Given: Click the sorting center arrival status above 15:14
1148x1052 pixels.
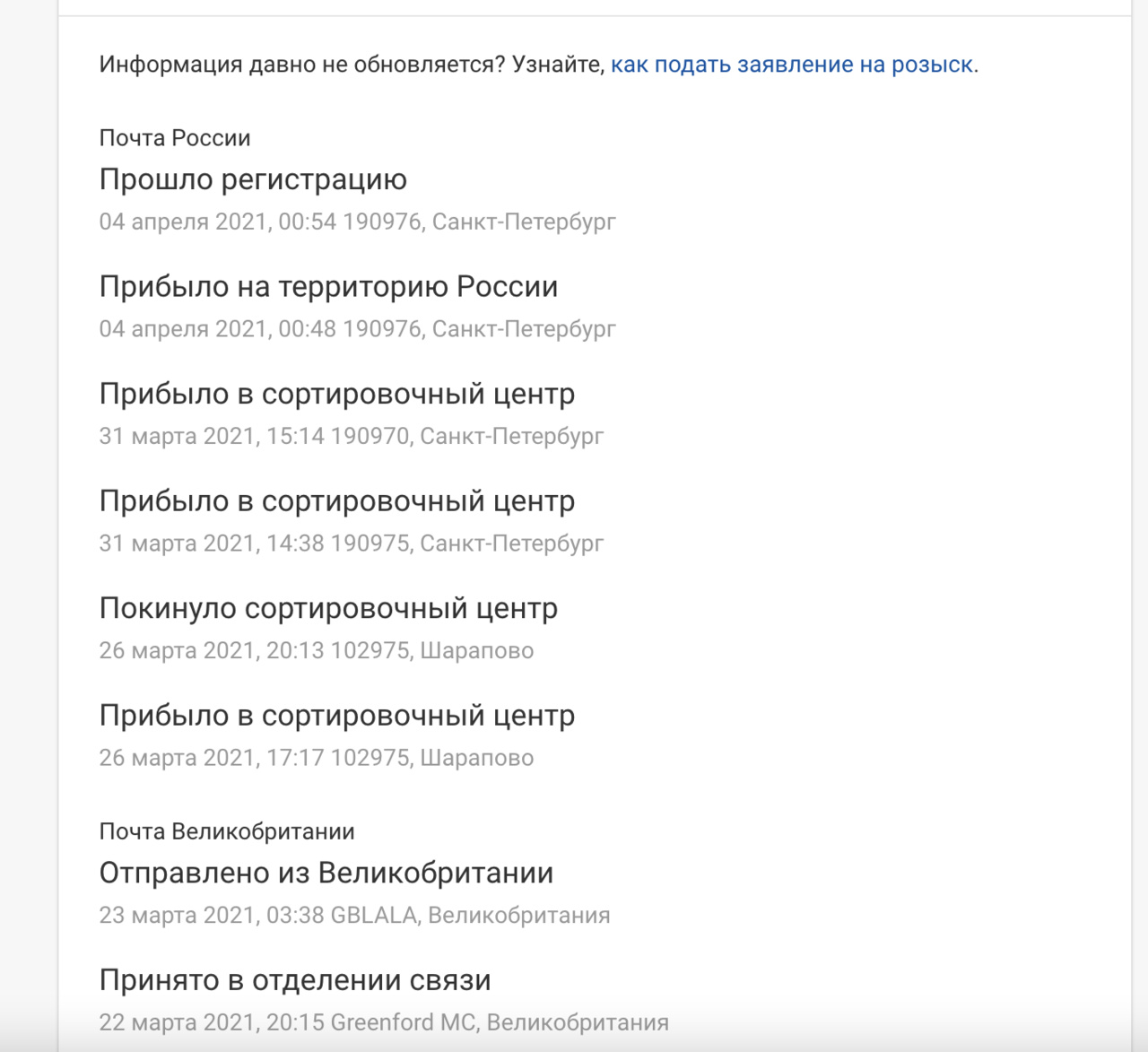Looking at the screenshot, I should 337,394.
